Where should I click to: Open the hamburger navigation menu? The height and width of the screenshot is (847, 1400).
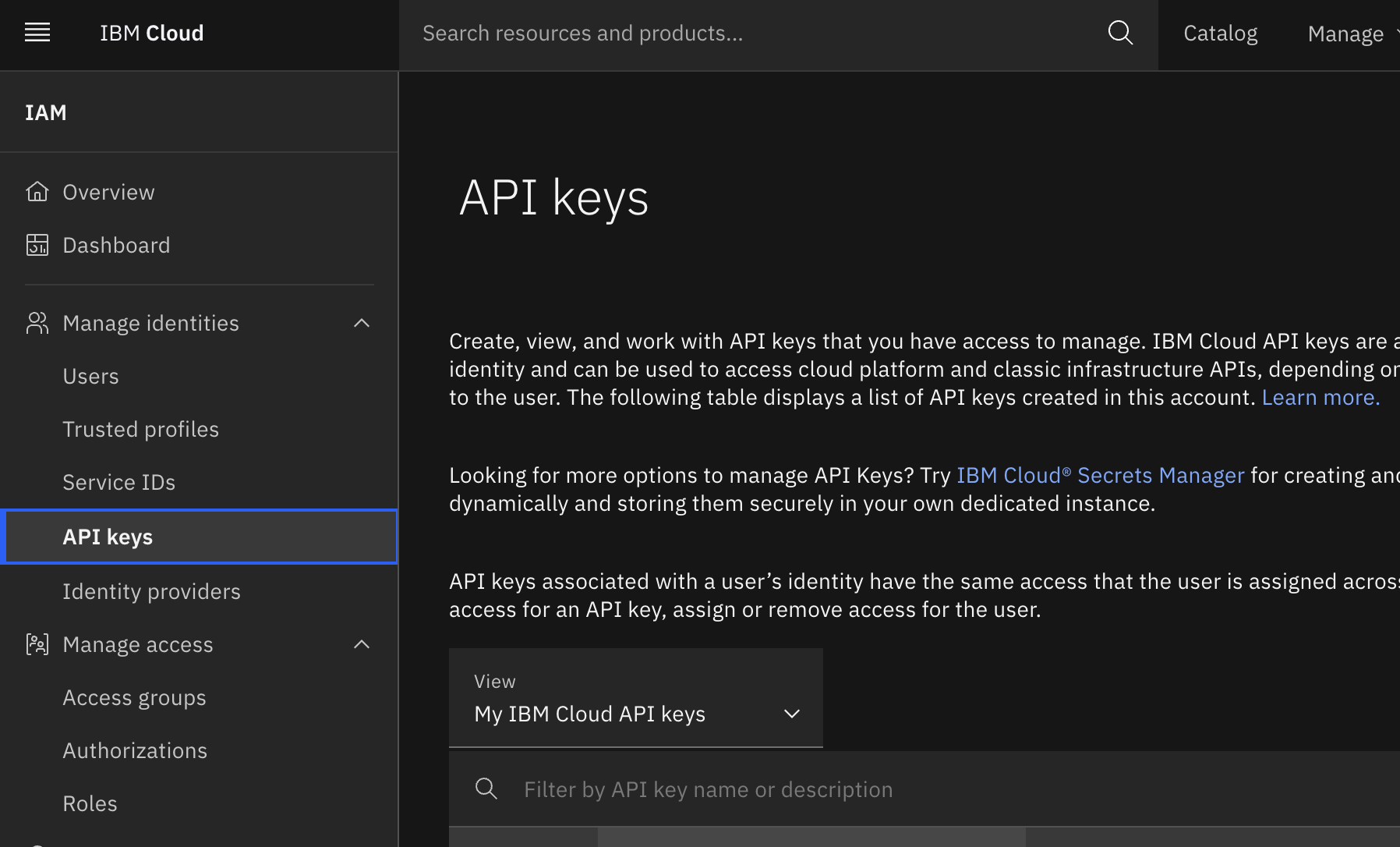point(37,33)
